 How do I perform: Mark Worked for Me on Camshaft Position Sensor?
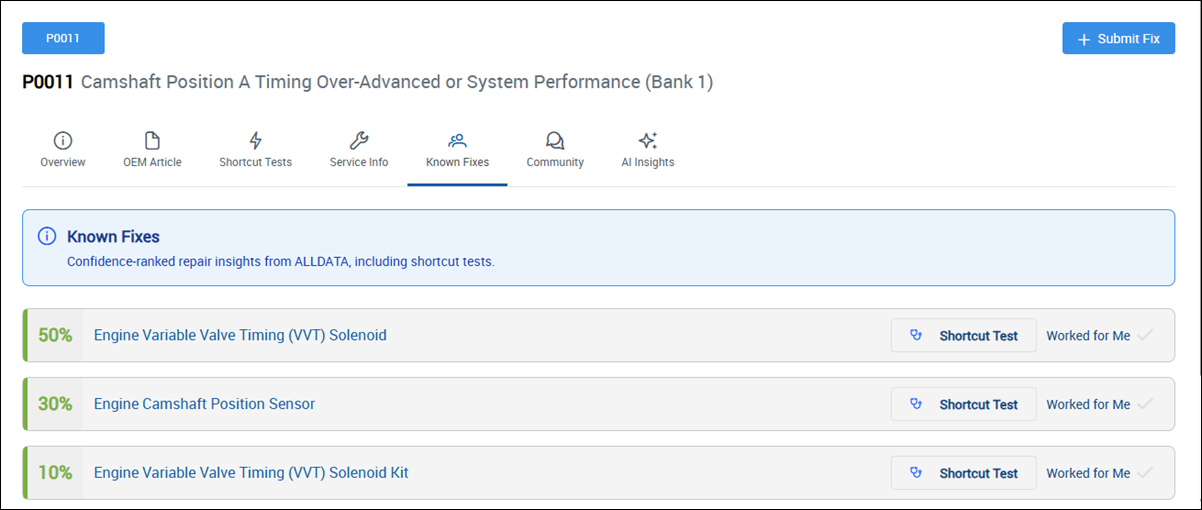coord(1099,405)
